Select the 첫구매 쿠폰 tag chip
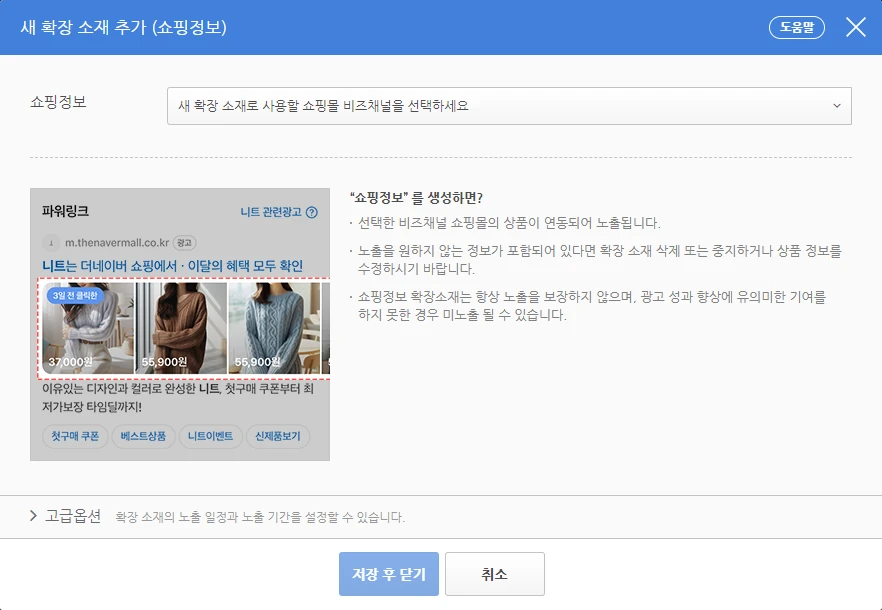This screenshot has height=610, width=882. pos(75,437)
